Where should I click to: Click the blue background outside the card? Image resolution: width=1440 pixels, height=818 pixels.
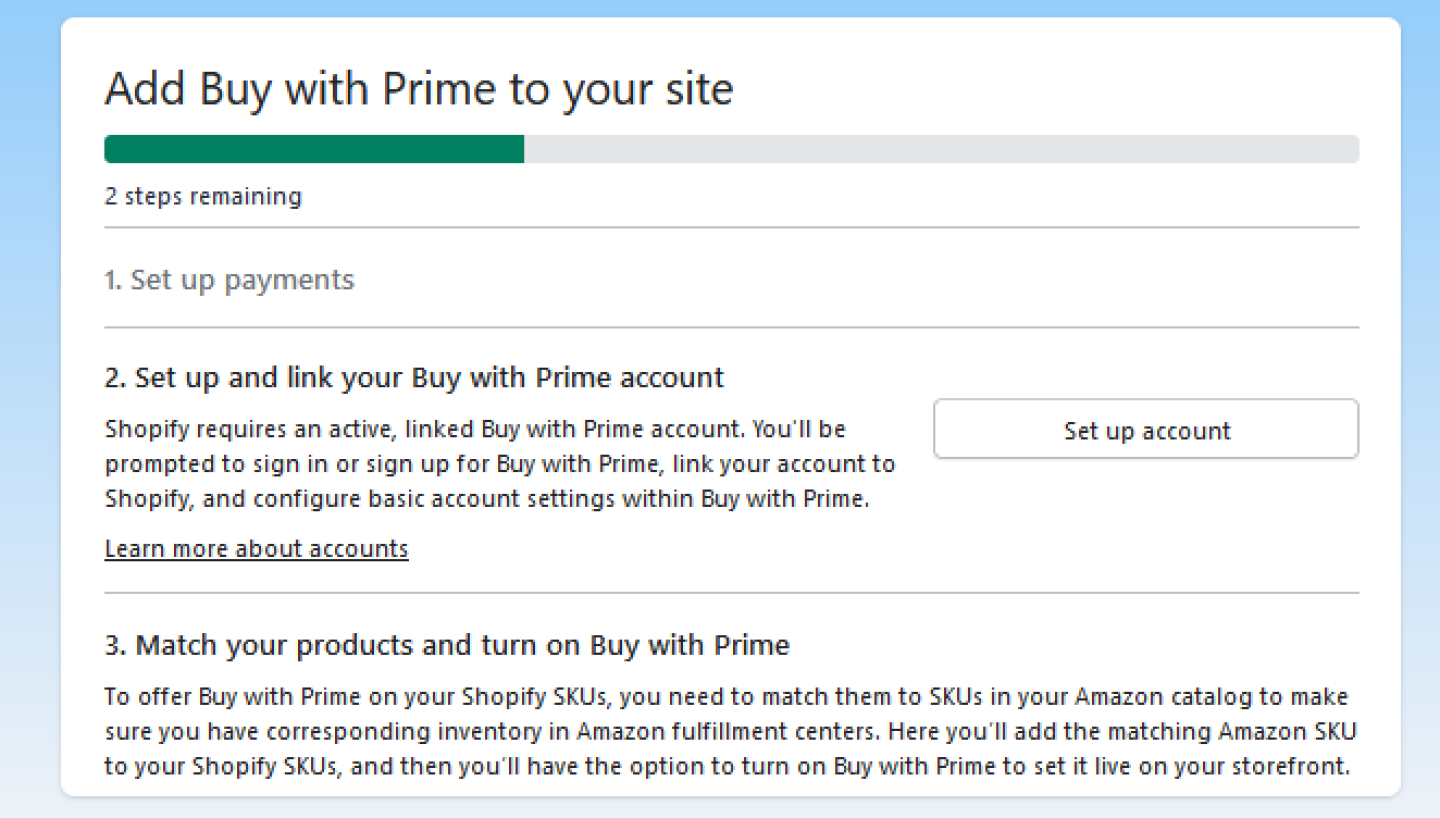[x=30, y=400]
